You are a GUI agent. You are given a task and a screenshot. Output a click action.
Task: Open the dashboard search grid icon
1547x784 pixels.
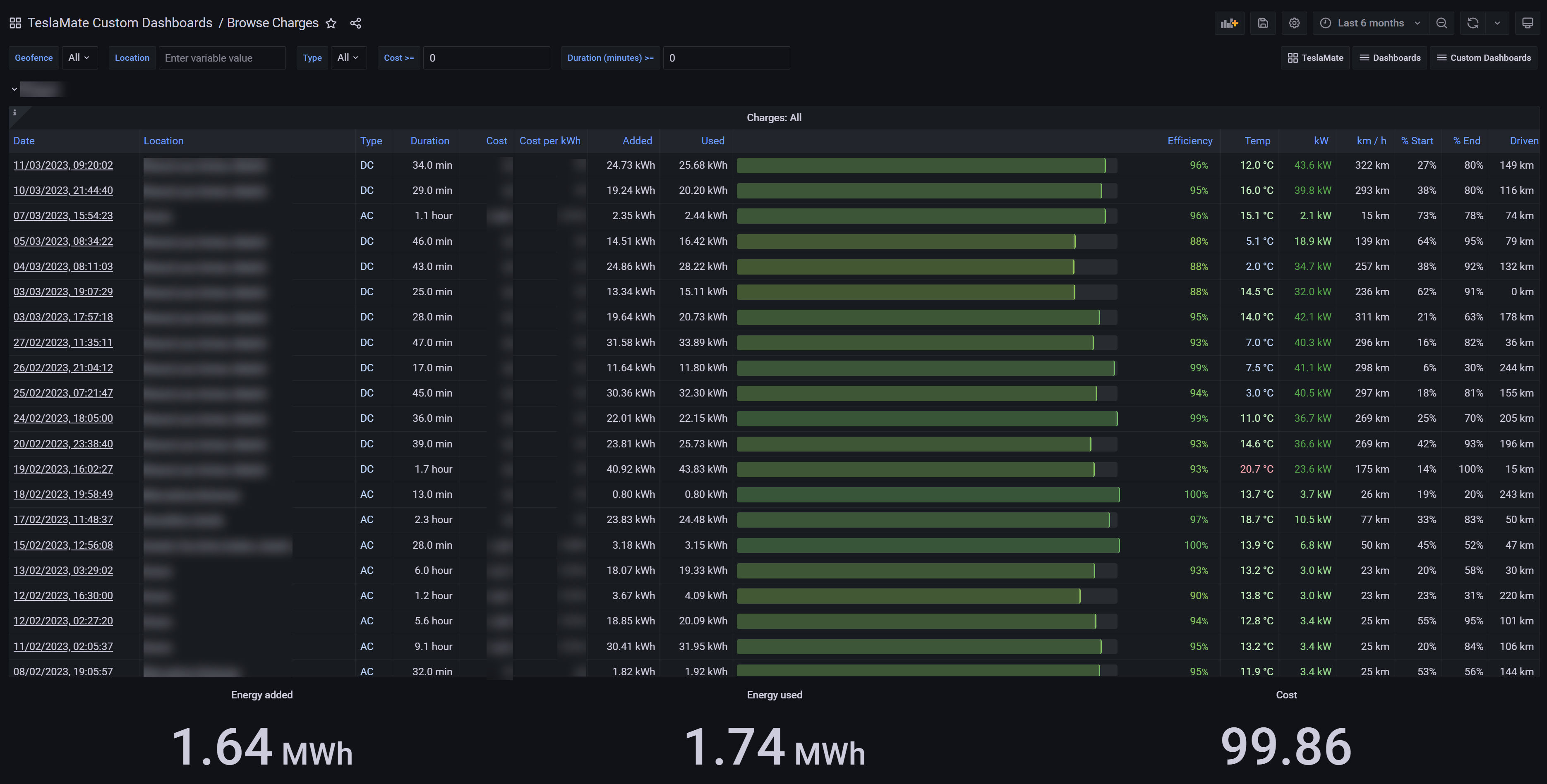15,23
